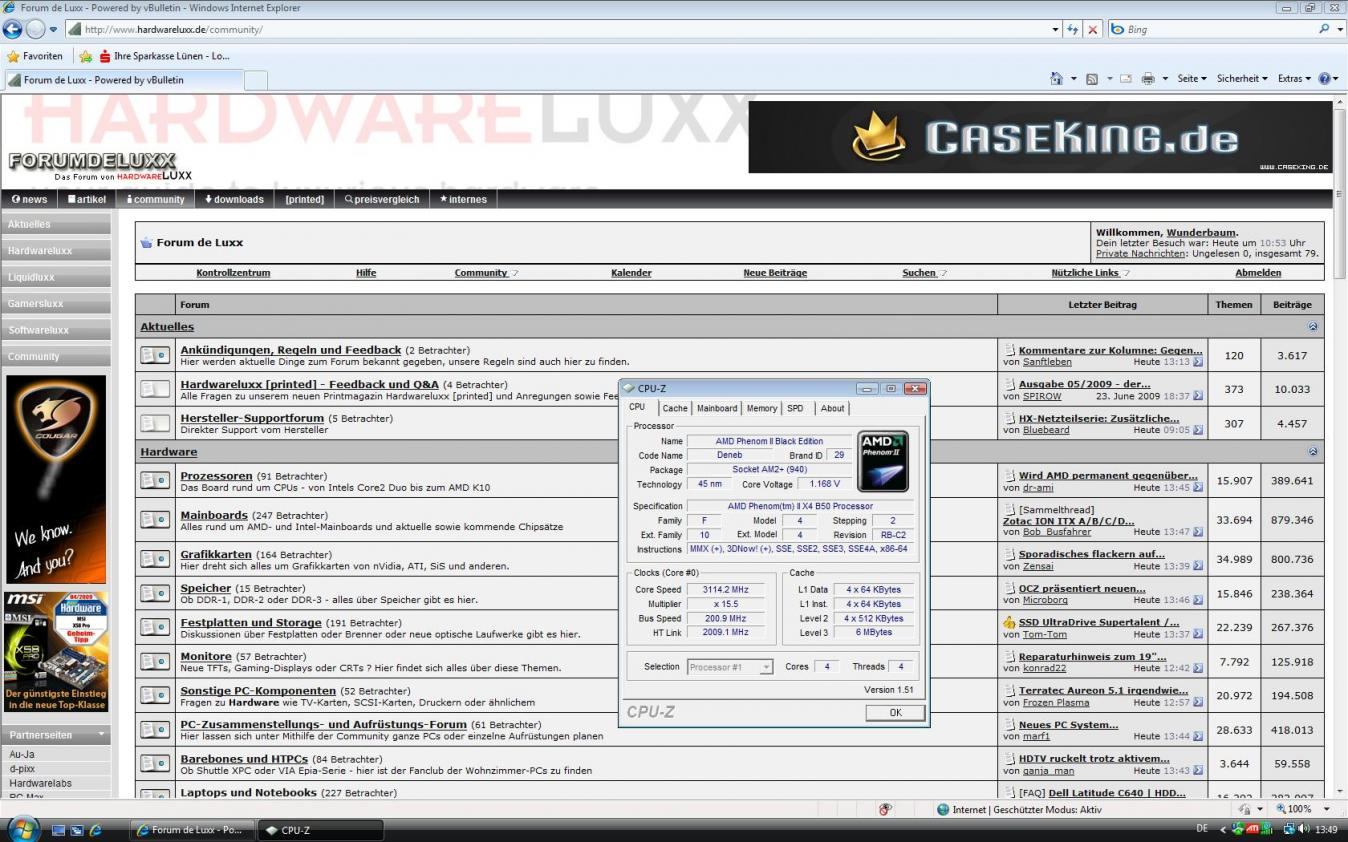Switch to the About tab in CPU-Z
Screen dimensions: 1348x842
[833, 408]
